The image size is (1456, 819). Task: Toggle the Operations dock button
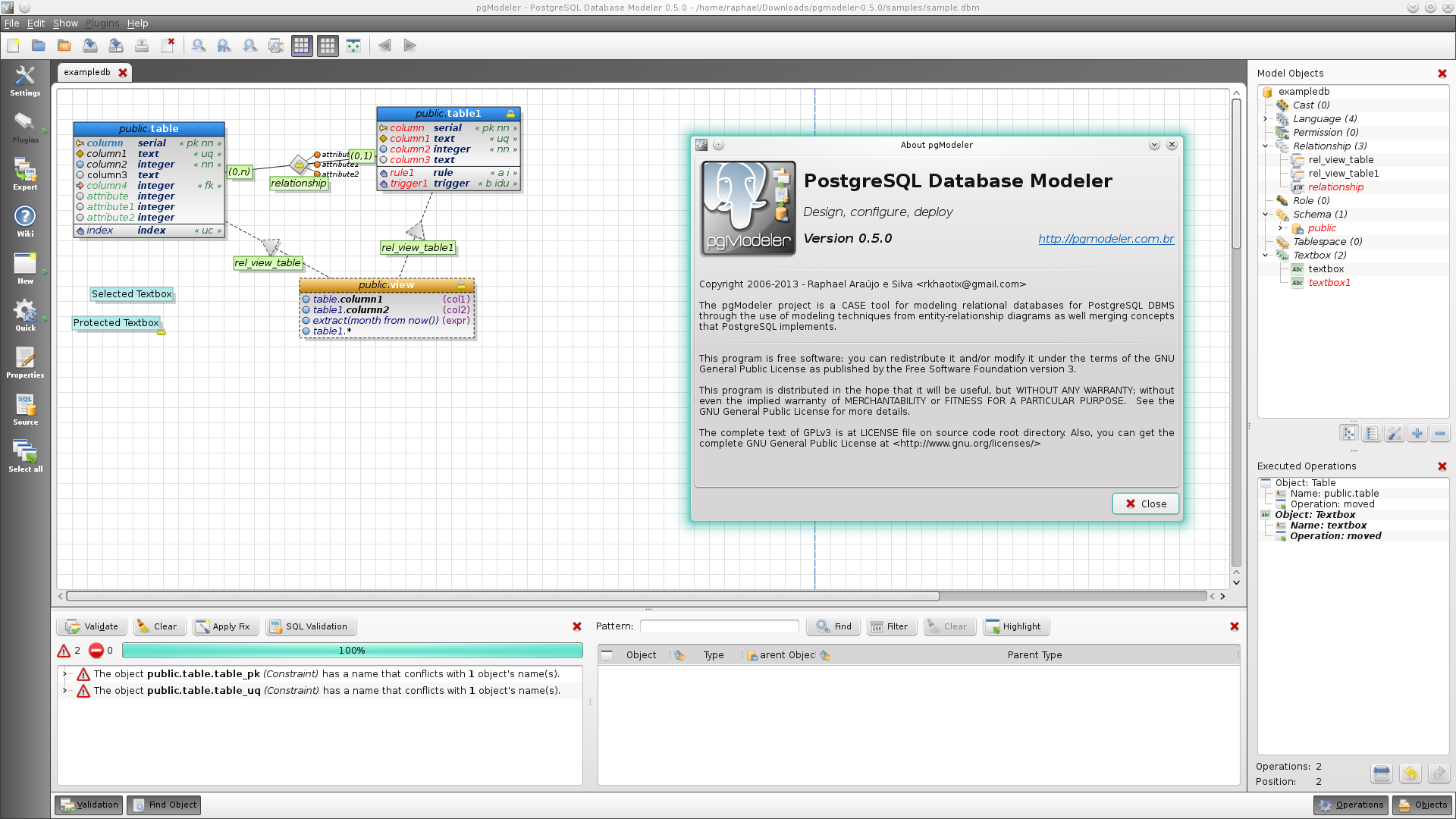pyautogui.click(x=1351, y=805)
